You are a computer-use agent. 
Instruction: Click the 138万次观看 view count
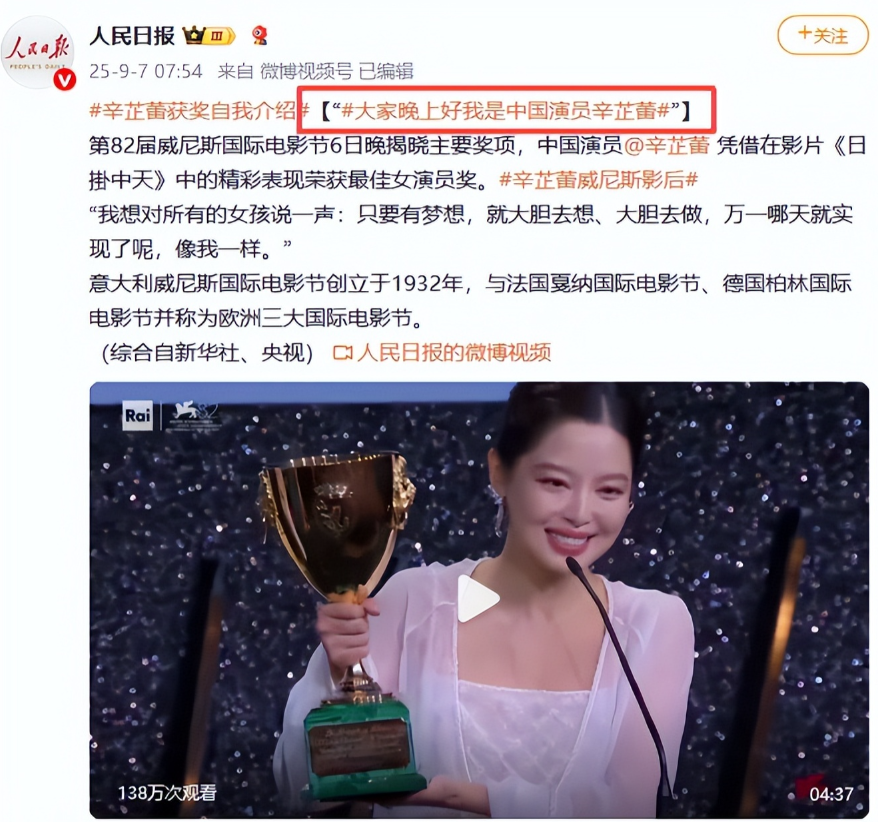(x=166, y=792)
